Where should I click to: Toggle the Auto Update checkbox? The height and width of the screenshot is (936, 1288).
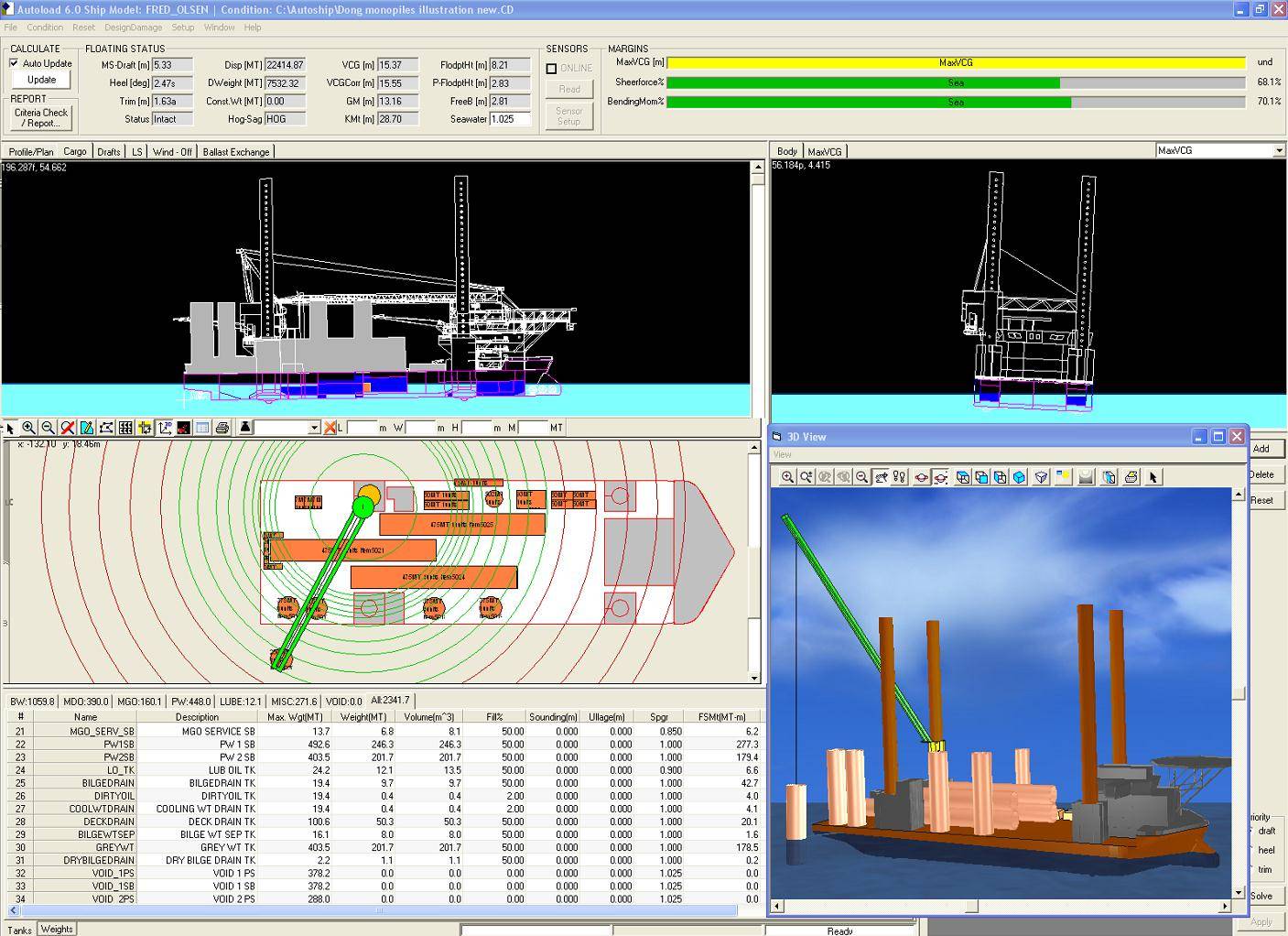coord(14,63)
